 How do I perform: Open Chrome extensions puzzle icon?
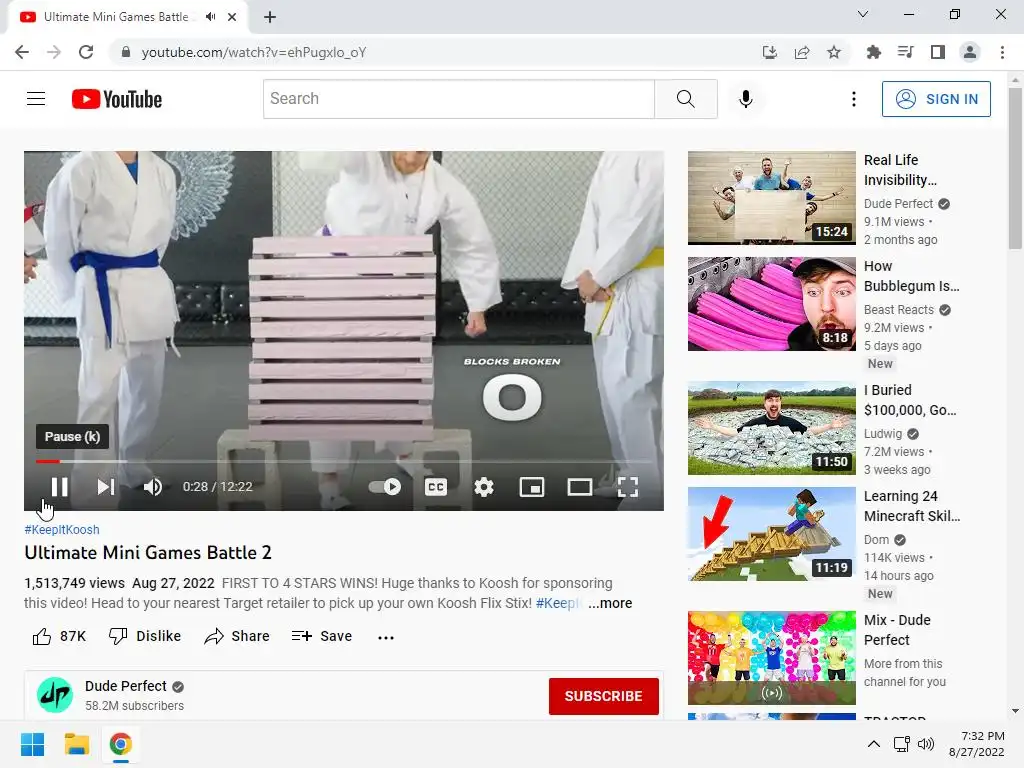873,52
